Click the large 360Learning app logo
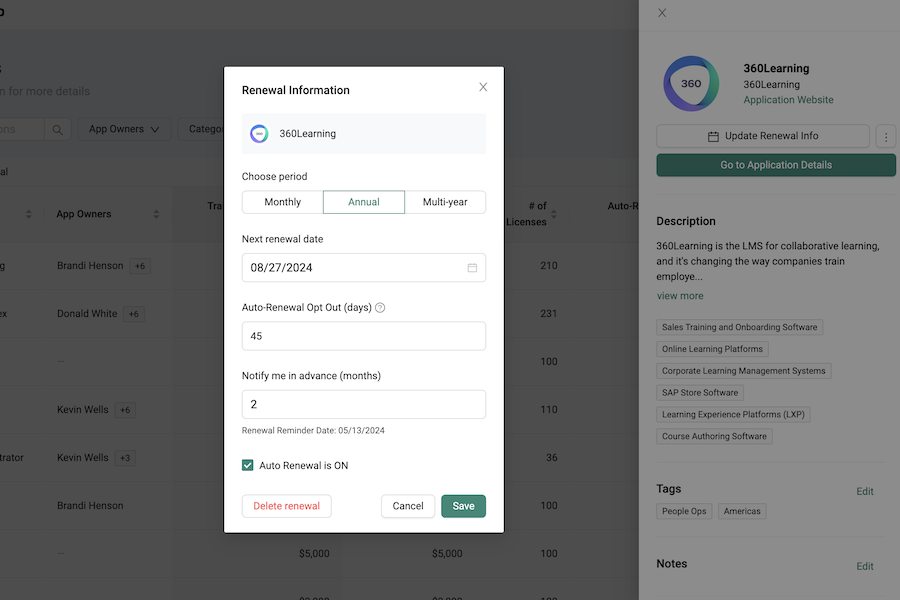 point(691,84)
